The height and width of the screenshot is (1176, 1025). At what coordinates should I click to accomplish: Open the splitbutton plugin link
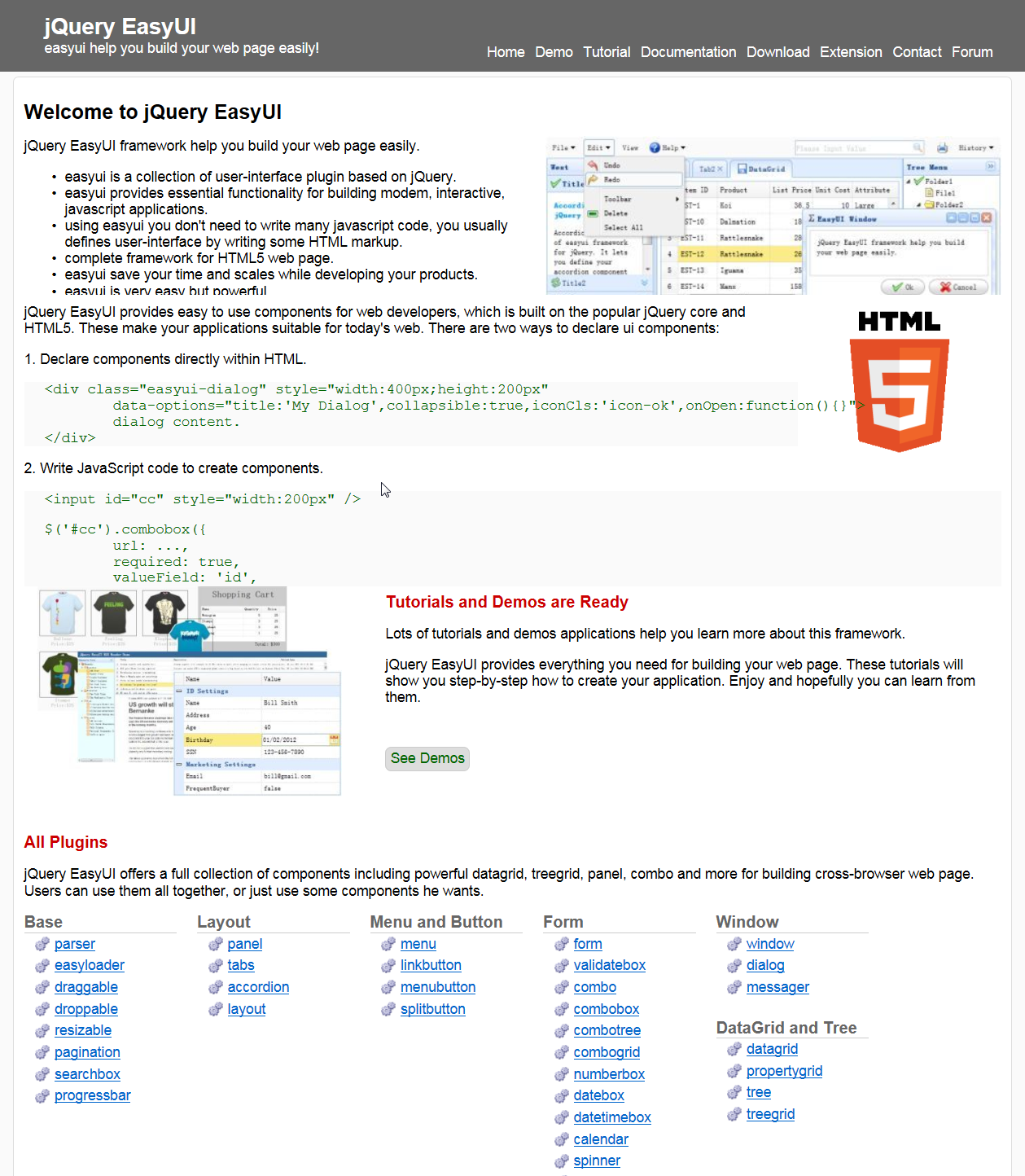coord(433,1009)
